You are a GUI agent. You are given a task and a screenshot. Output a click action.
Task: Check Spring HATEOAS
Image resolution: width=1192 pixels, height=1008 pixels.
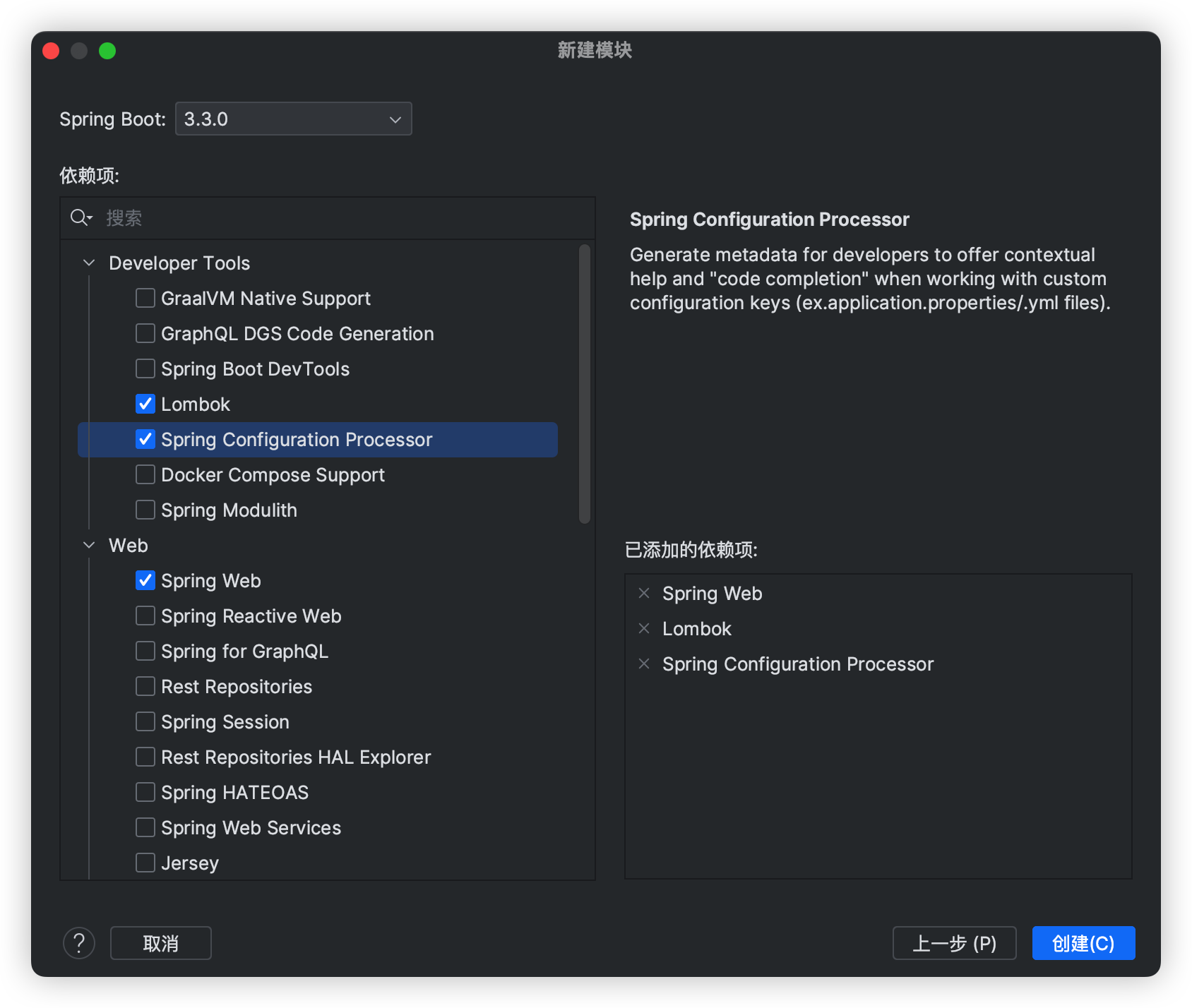(x=145, y=792)
